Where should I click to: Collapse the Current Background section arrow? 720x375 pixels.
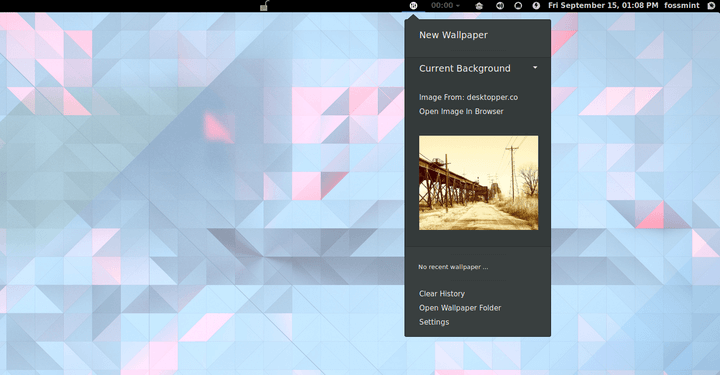(x=535, y=67)
